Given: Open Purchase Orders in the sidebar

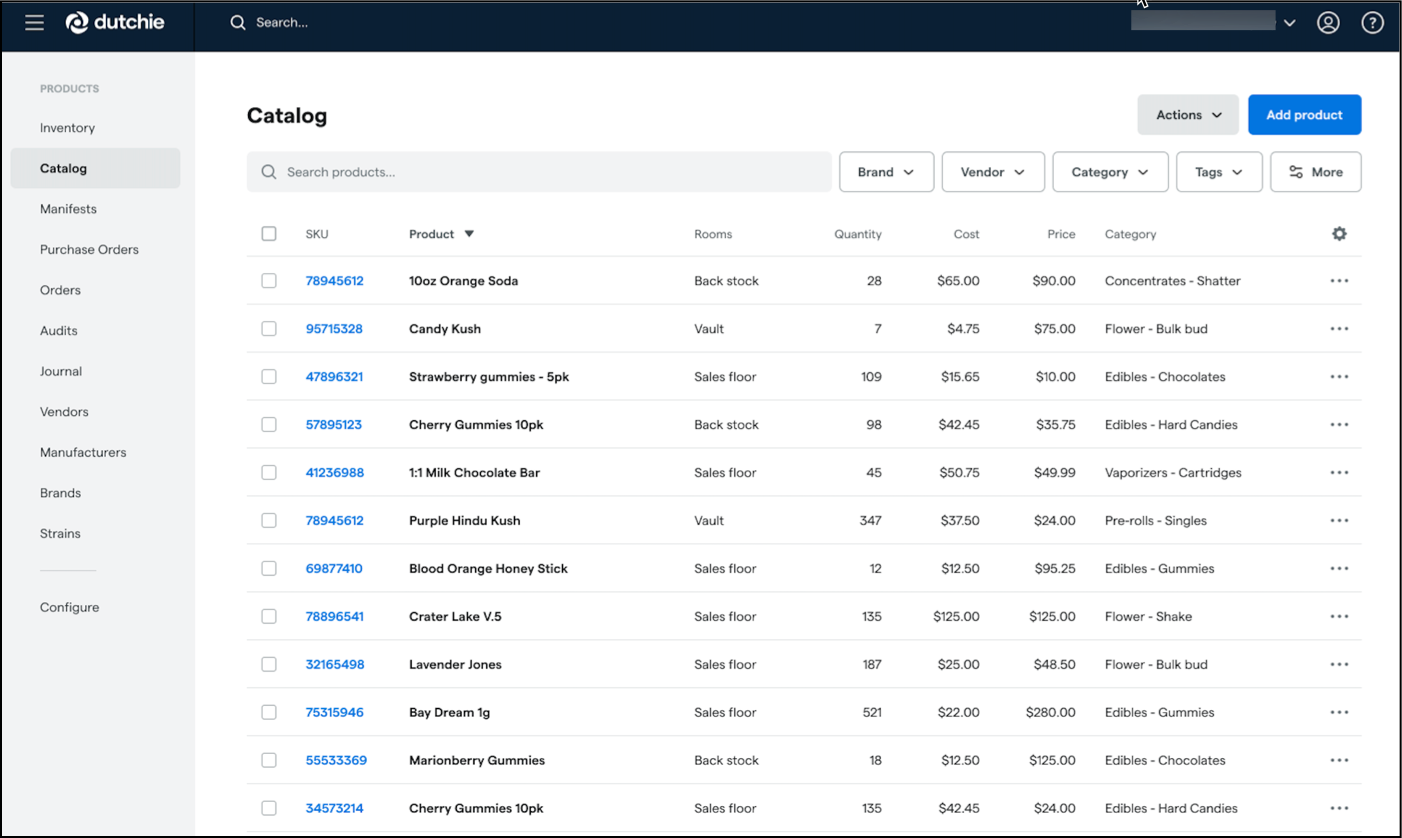Looking at the screenshot, I should pos(89,249).
